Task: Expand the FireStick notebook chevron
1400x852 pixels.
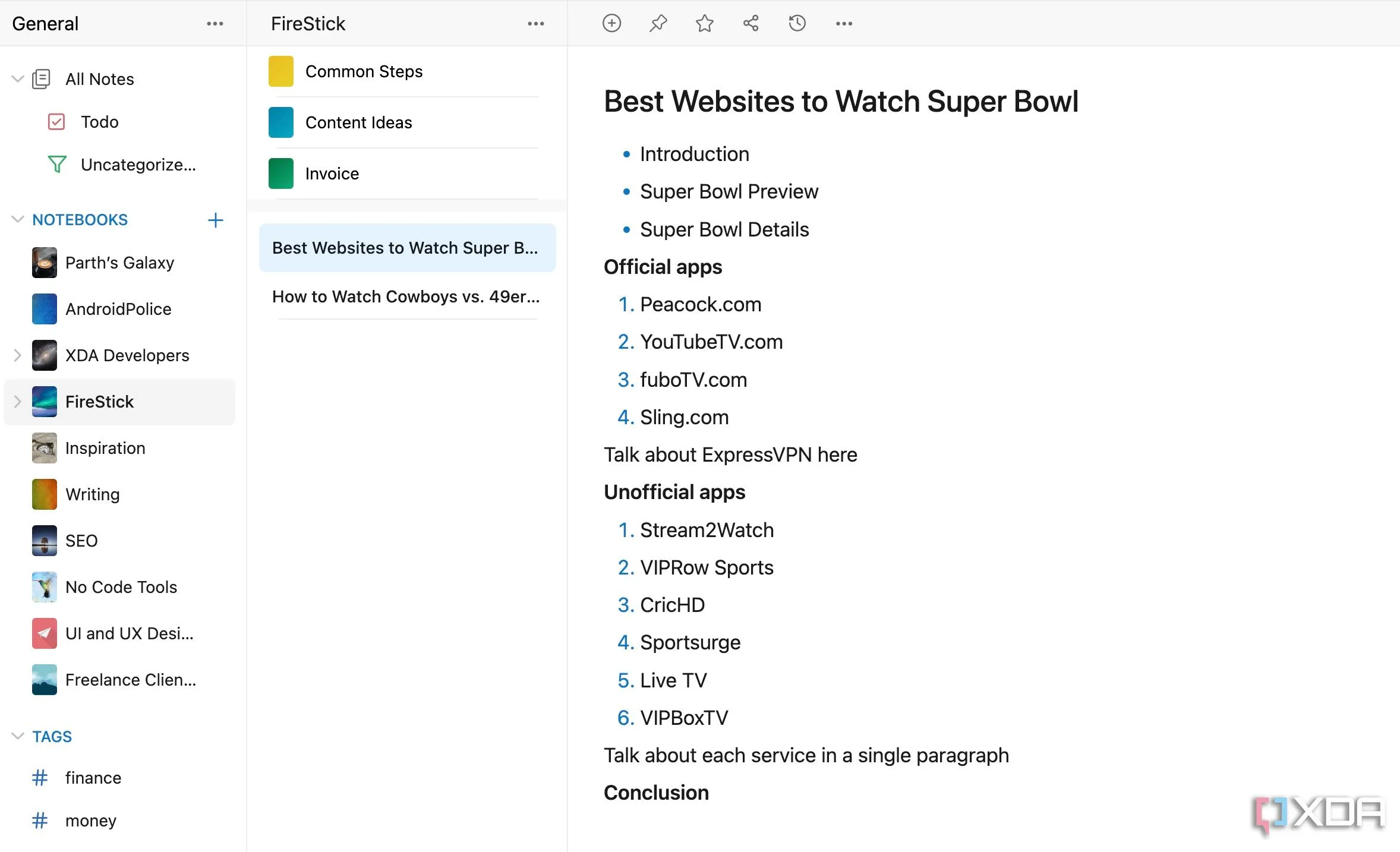Action: click(x=17, y=402)
